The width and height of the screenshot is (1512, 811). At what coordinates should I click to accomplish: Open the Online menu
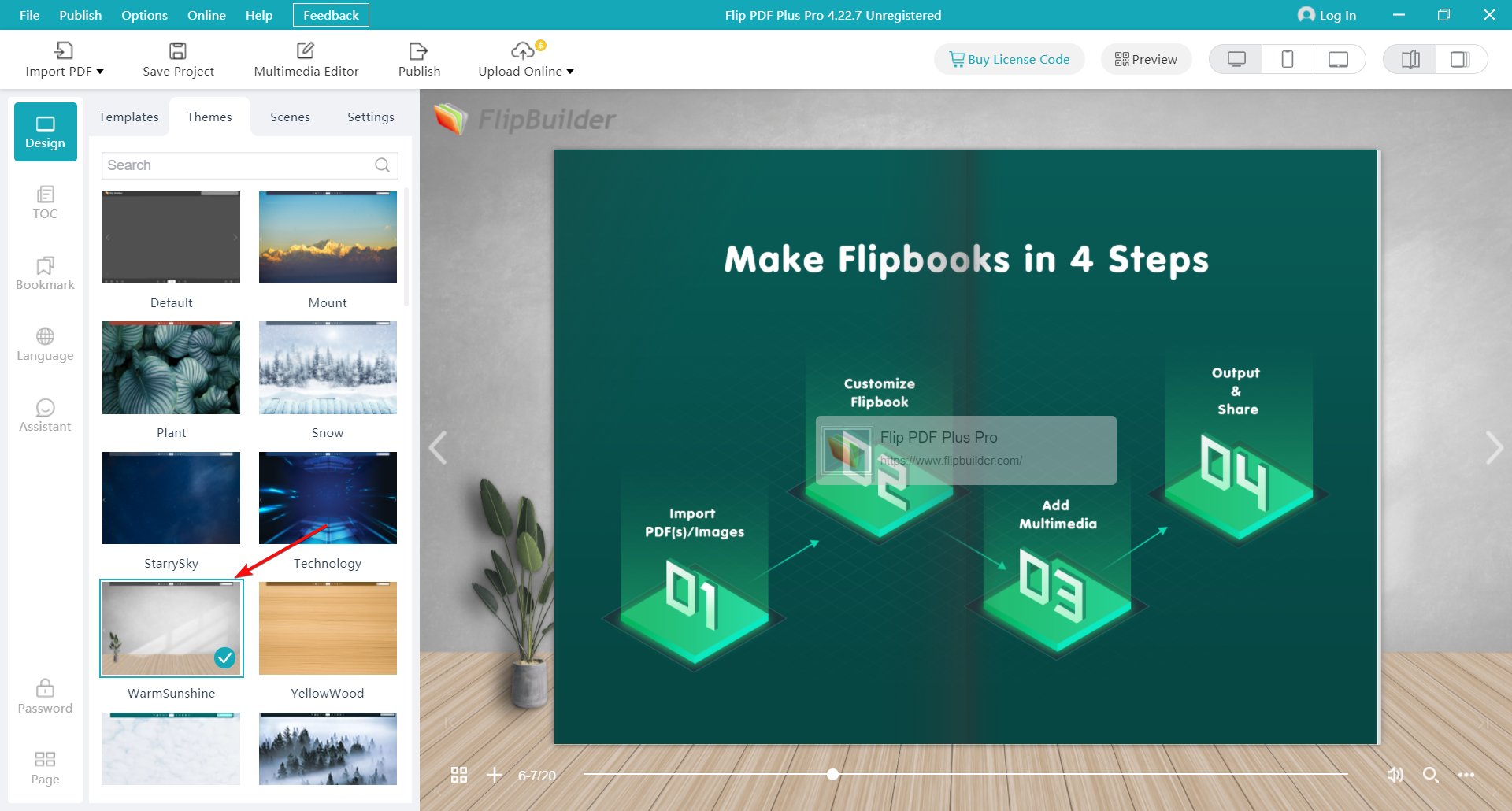pyautogui.click(x=206, y=15)
